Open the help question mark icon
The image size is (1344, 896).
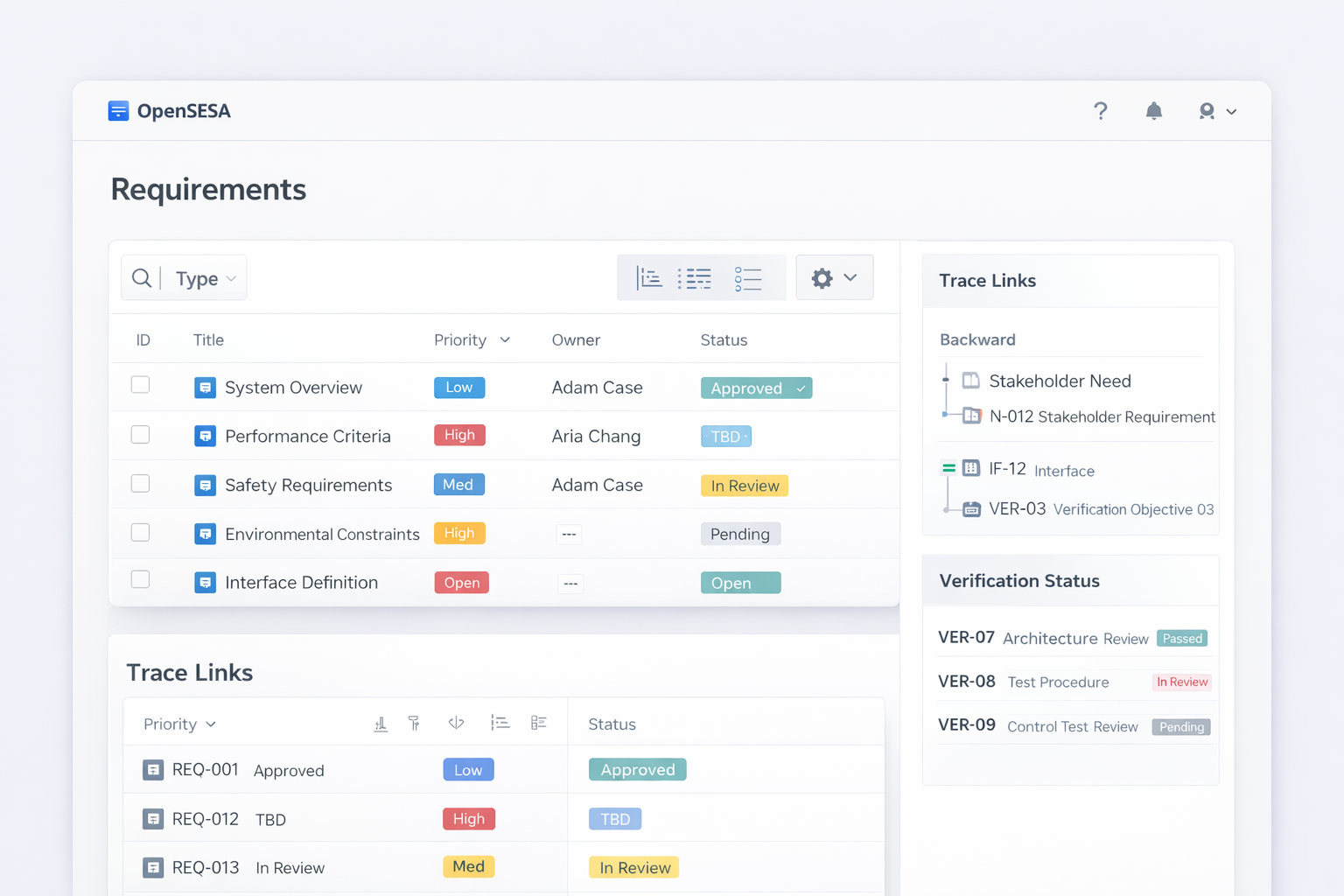tap(1101, 111)
